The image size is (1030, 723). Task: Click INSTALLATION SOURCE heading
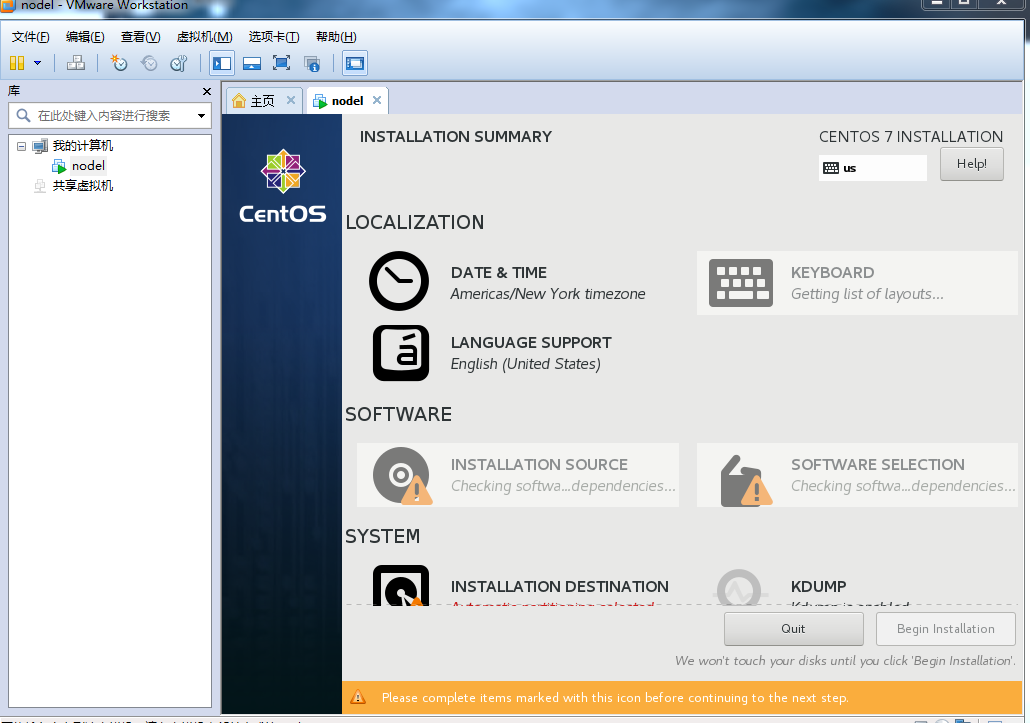pyautogui.click(x=539, y=464)
